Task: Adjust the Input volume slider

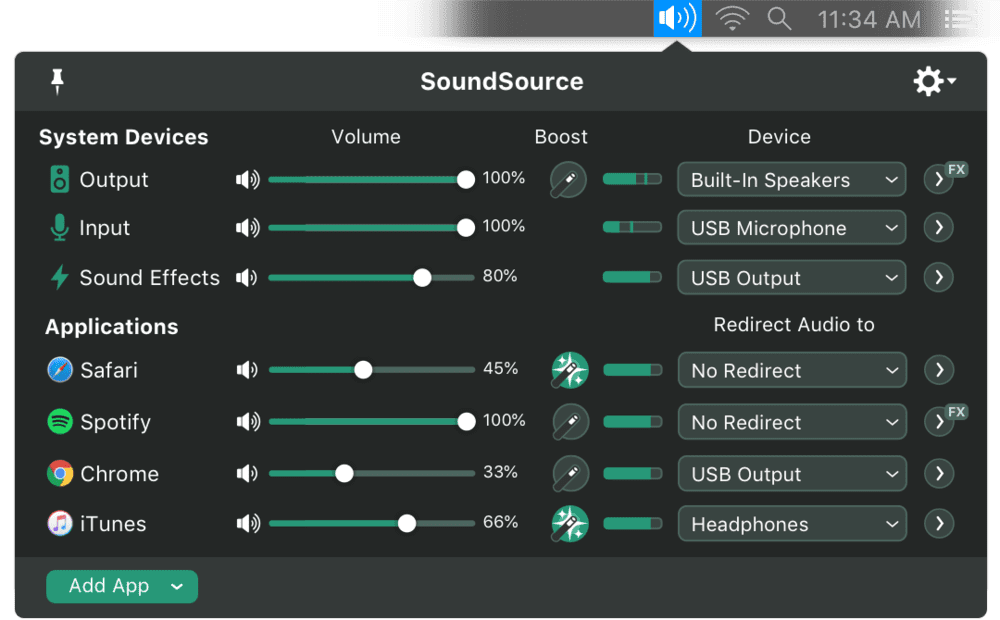Action: click(371, 228)
